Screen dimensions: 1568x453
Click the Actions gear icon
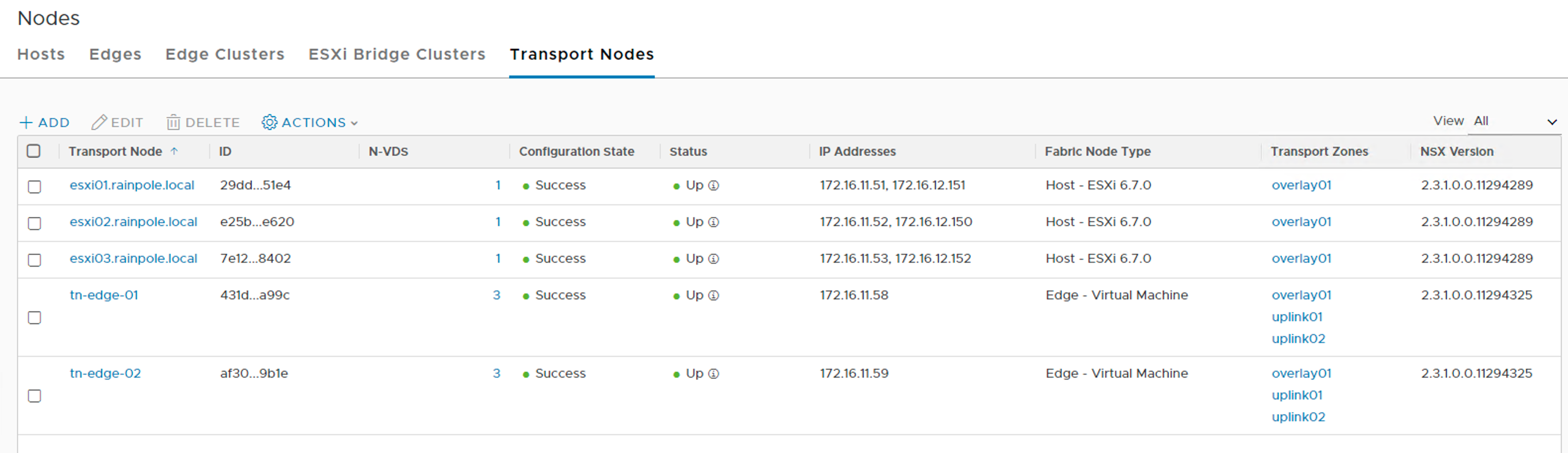point(269,122)
